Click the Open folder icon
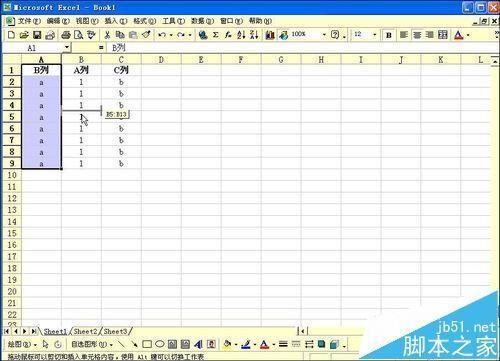The width and height of the screenshot is (500, 361). 24,35
